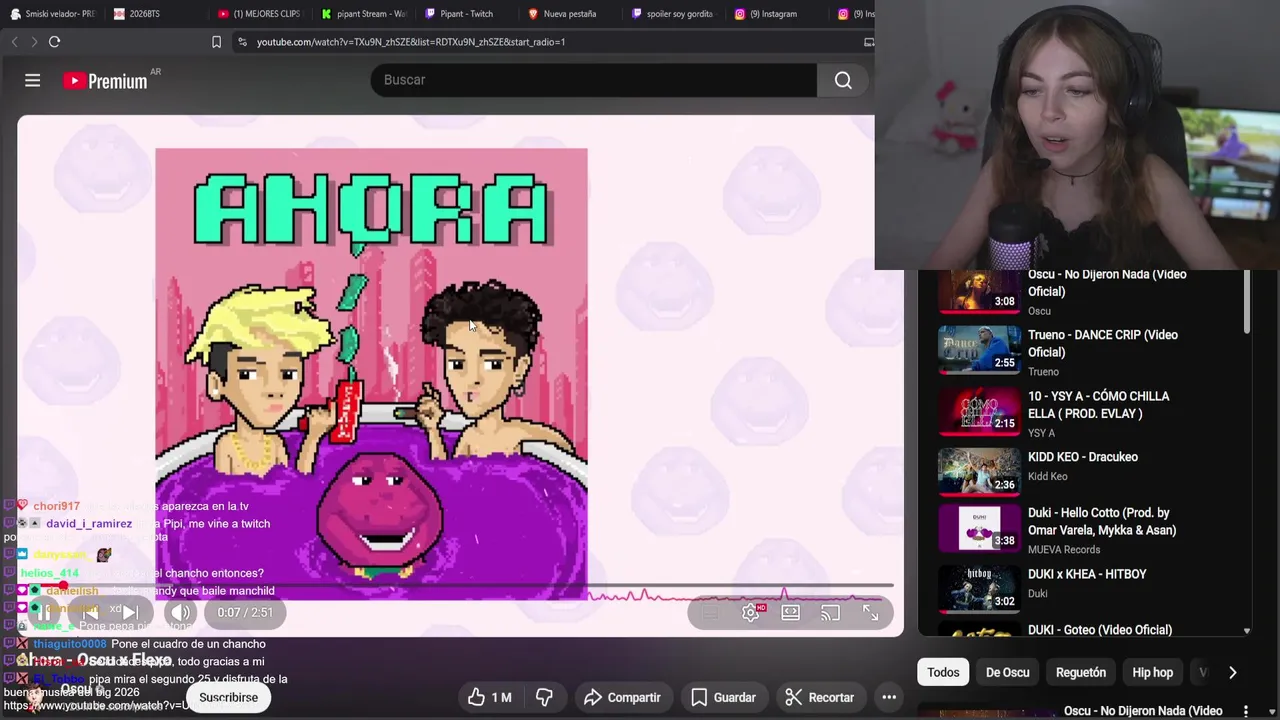Switch to Smiski velador browser tab
The image size is (1280, 720).
[53, 14]
